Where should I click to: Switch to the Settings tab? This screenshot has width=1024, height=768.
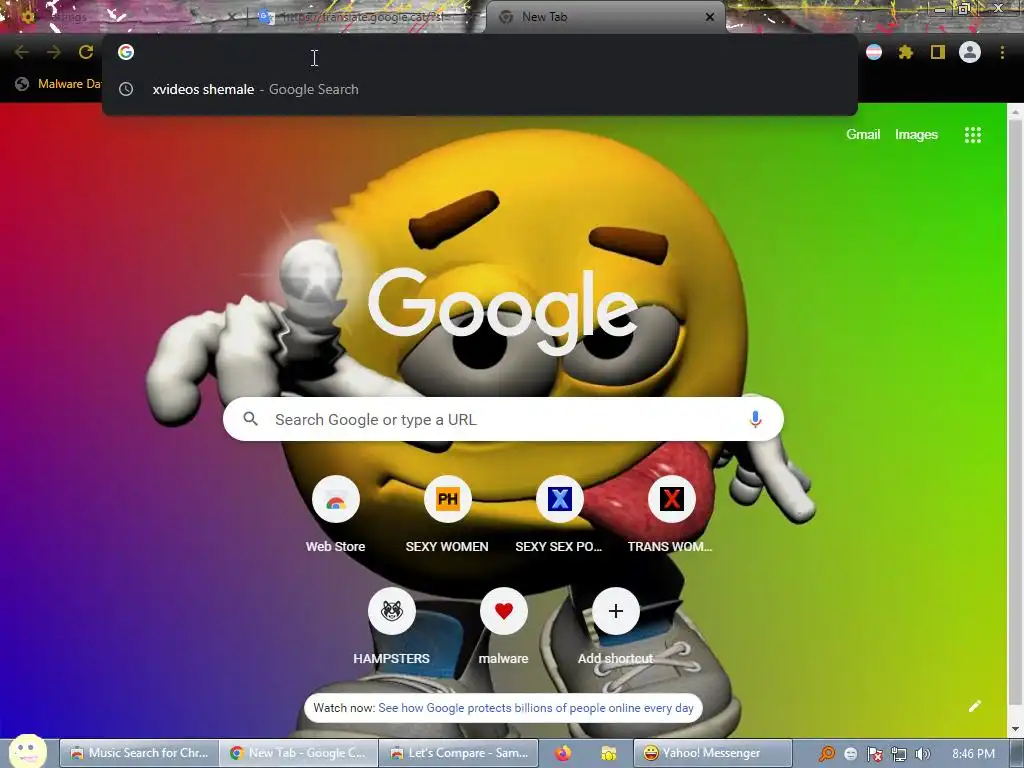click(x=124, y=17)
